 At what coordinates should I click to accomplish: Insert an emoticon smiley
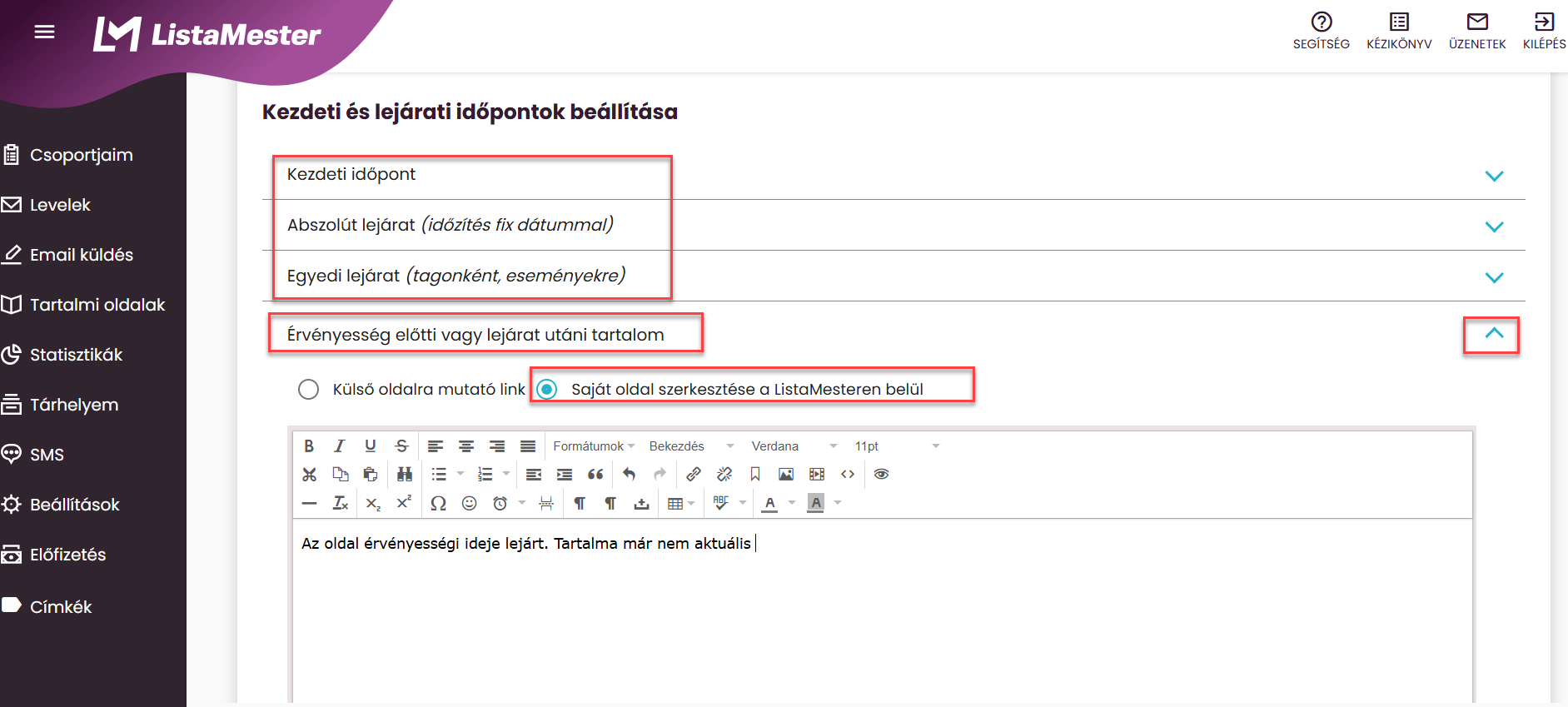pos(470,503)
